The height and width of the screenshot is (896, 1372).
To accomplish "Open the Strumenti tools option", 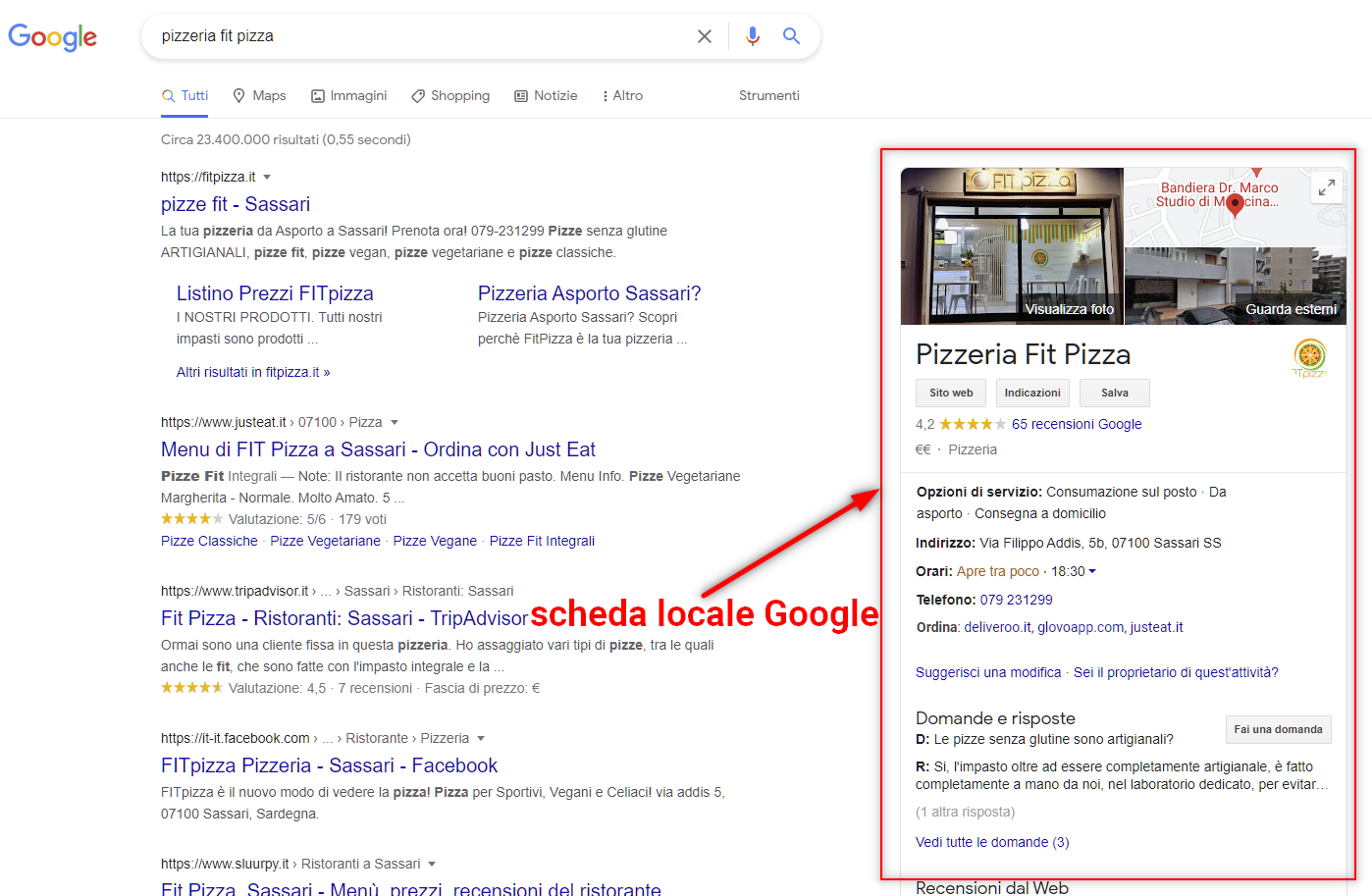I will [x=769, y=95].
